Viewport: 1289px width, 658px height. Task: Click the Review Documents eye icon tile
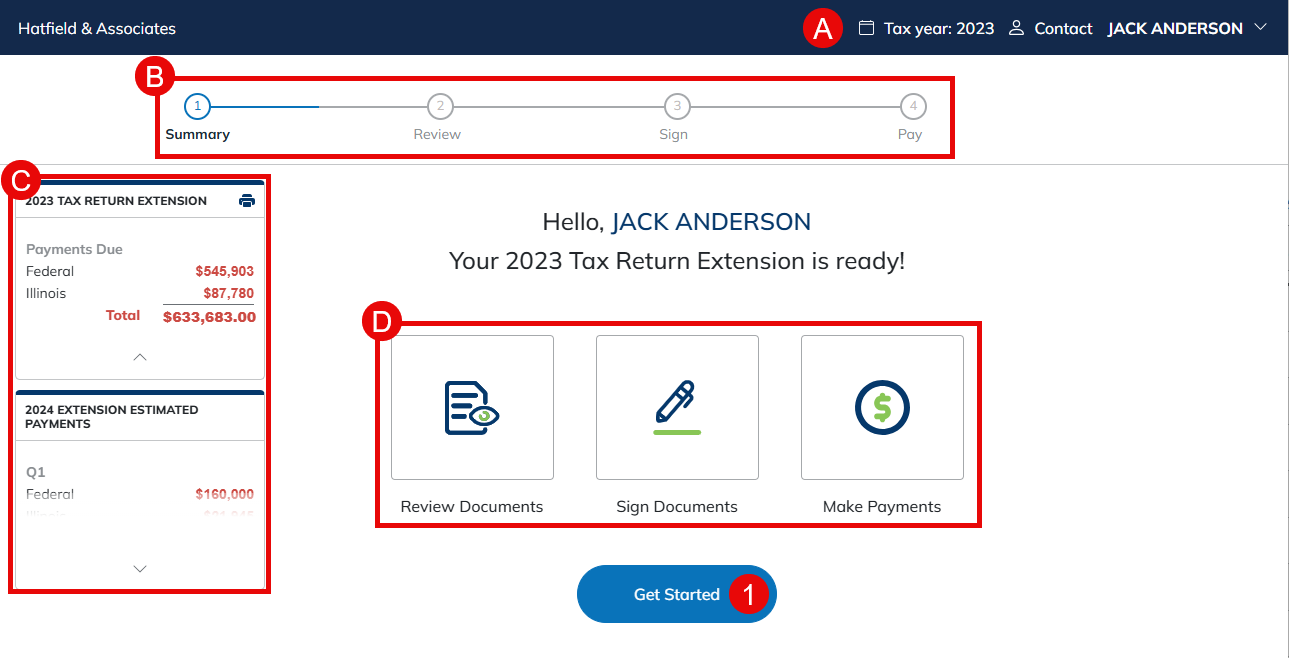[x=472, y=408]
